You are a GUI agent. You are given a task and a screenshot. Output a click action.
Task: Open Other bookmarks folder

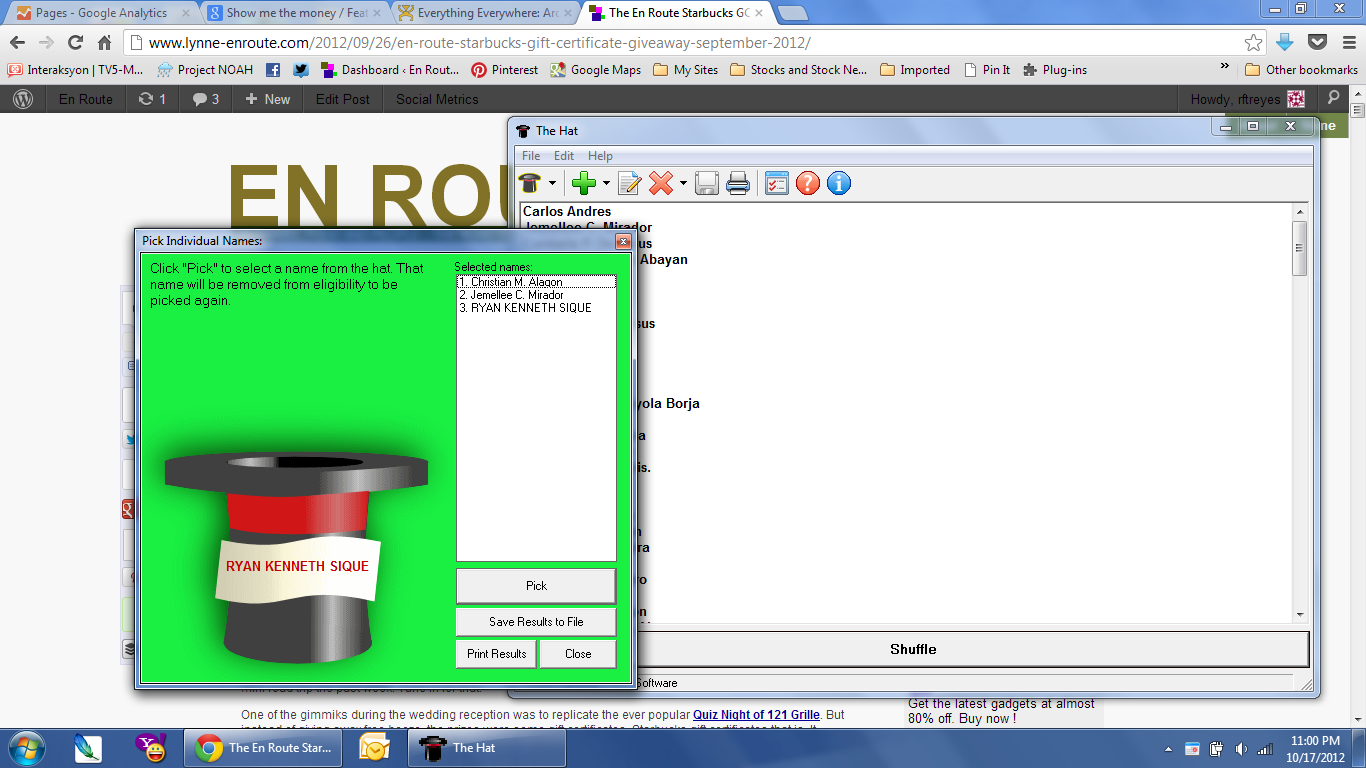[1301, 70]
